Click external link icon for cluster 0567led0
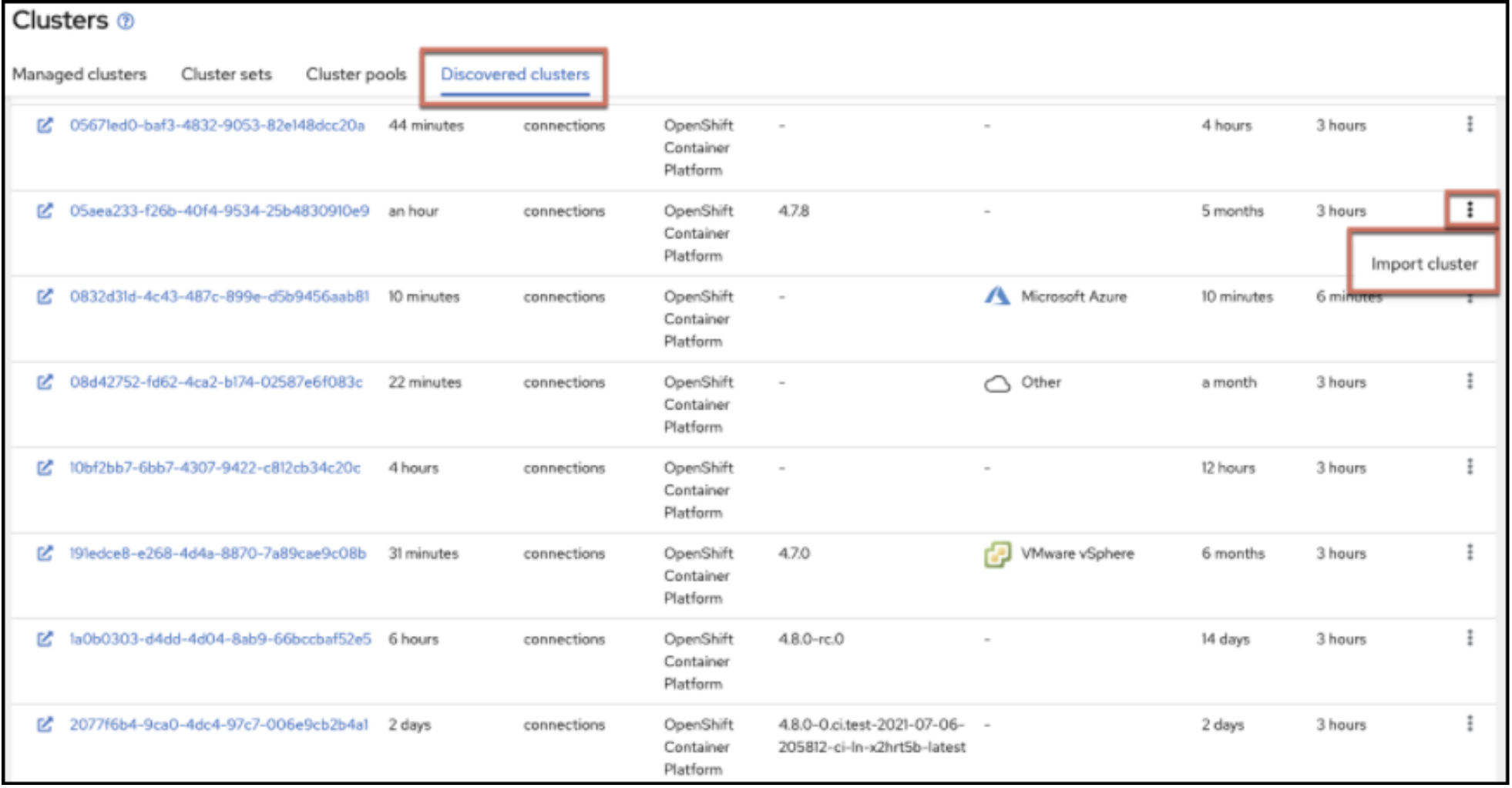This screenshot has height=788, width=1512. point(45,125)
